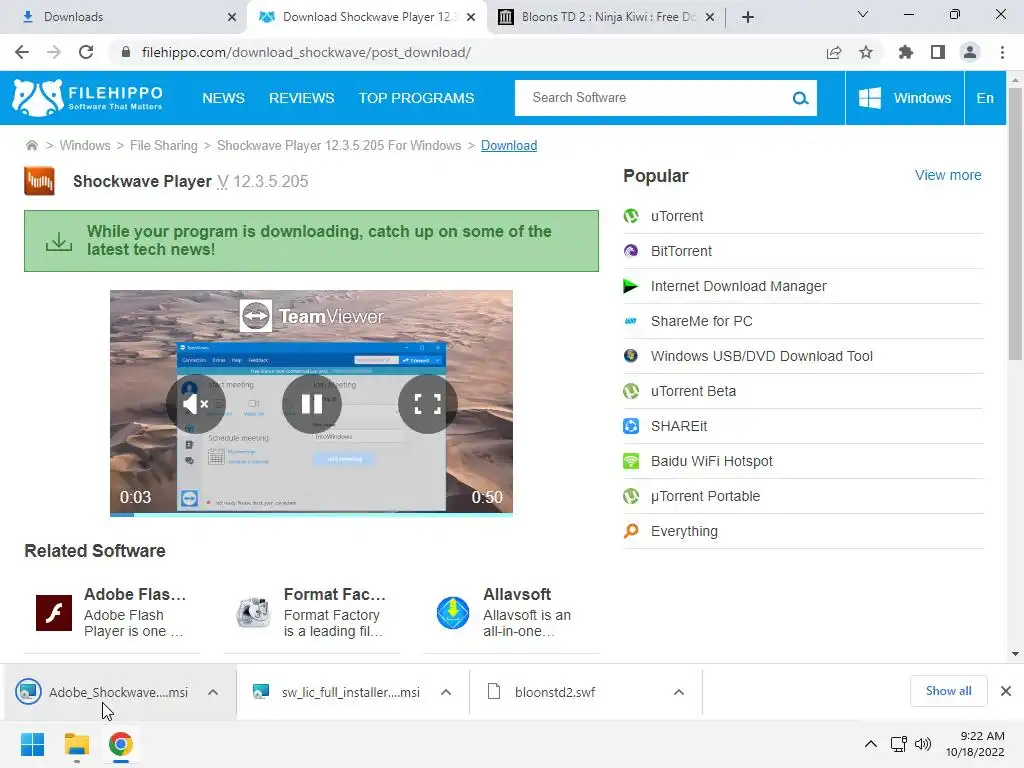Click the File Sharing breadcrumb link
The height and width of the screenshot is (768, 1024).
click(x=163, y=145)
